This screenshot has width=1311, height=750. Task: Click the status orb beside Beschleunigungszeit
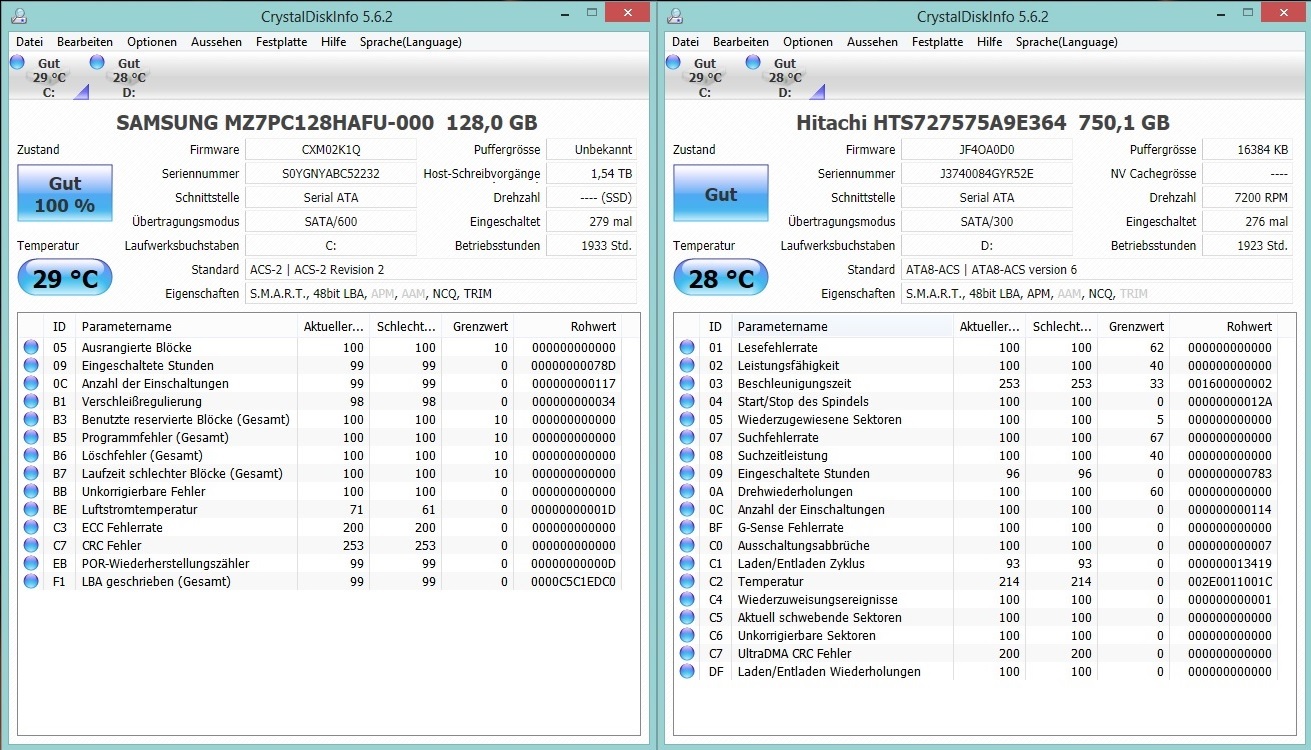(x=687, y=384)
